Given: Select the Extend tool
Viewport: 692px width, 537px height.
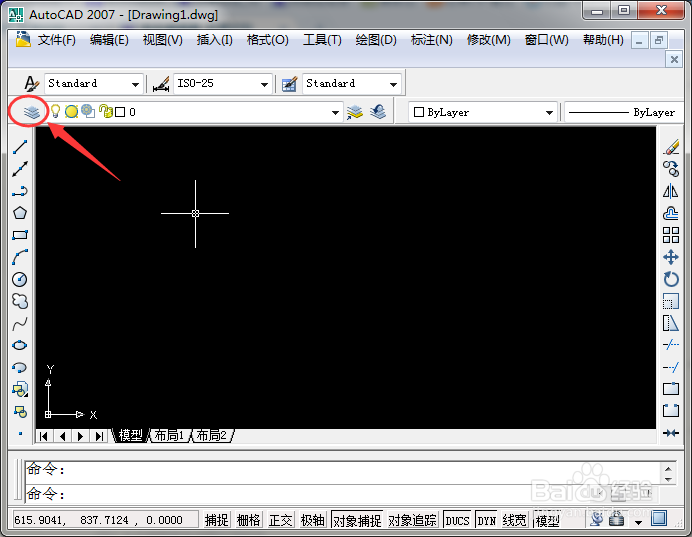Looking at the screenshot, I should click(x=671, y=367).
